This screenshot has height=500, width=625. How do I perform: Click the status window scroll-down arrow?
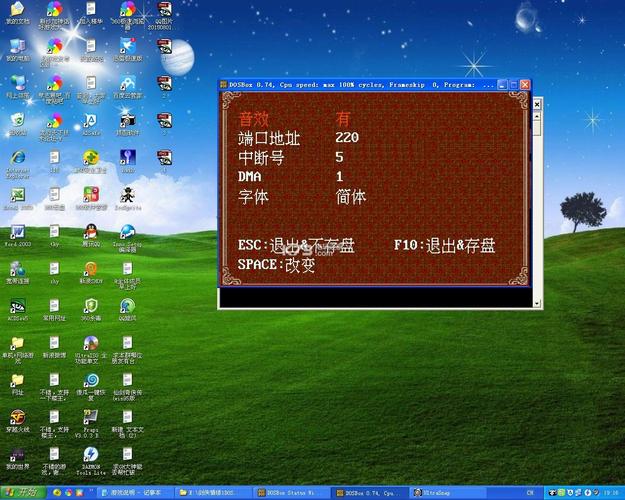point(537,303)
